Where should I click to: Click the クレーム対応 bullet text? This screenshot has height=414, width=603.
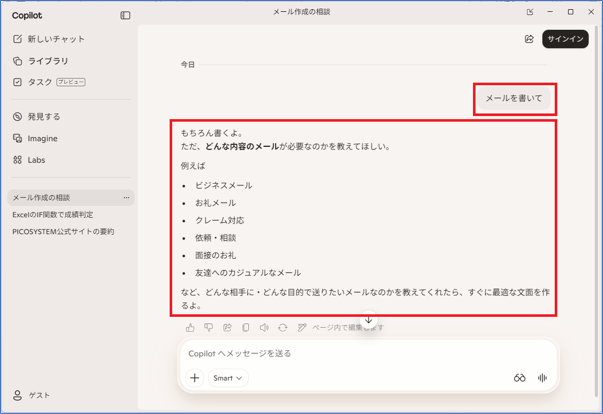click(220, 220)
